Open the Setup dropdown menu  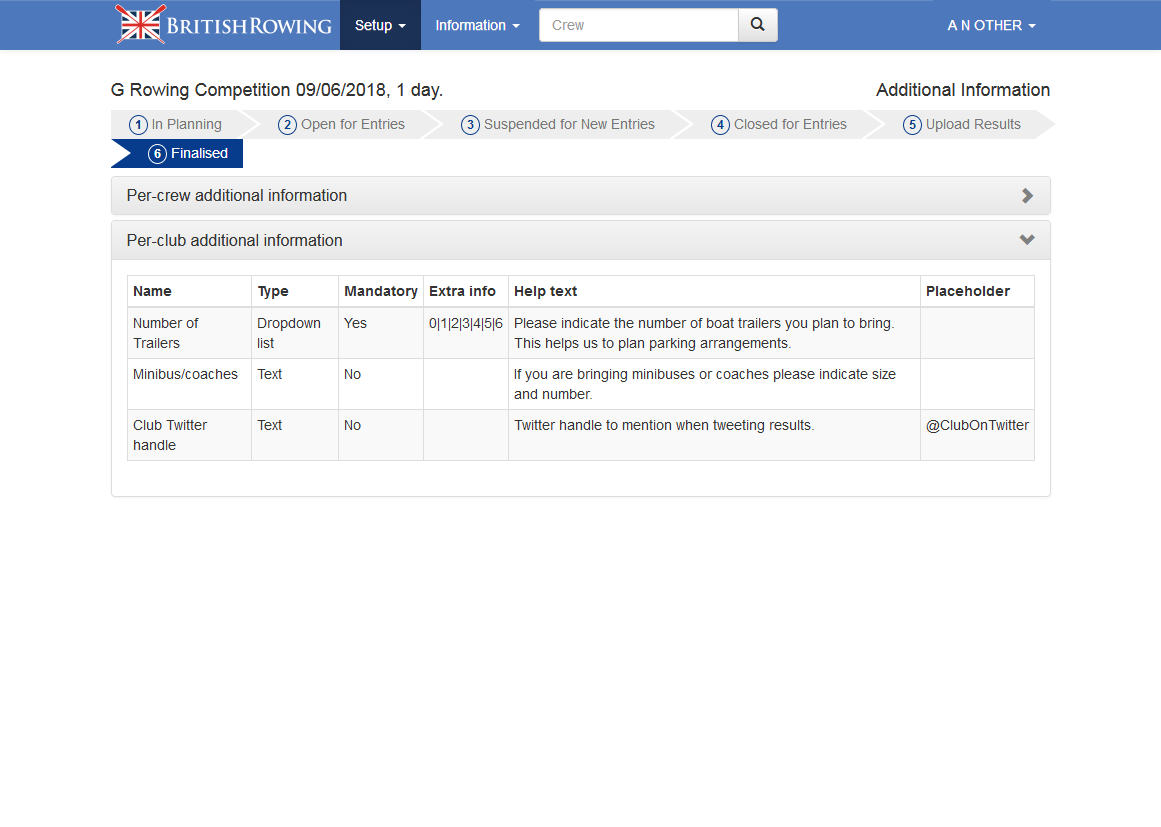tap(380, 25)
